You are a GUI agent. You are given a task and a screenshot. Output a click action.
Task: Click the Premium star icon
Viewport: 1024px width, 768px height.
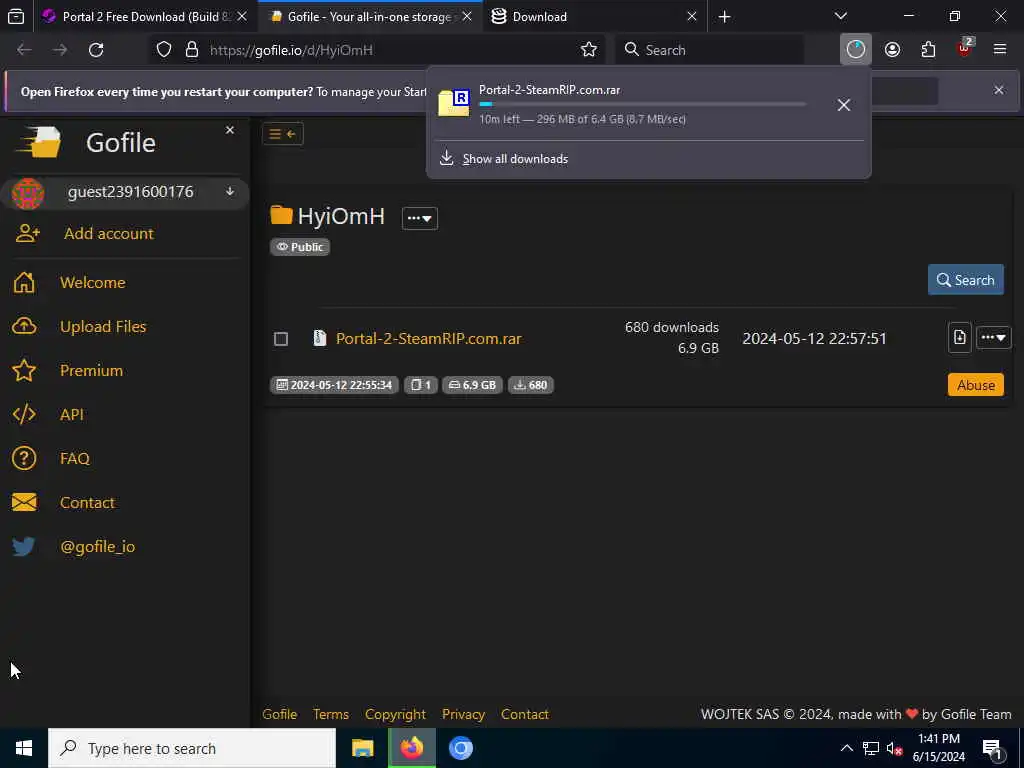pos(24,370)
